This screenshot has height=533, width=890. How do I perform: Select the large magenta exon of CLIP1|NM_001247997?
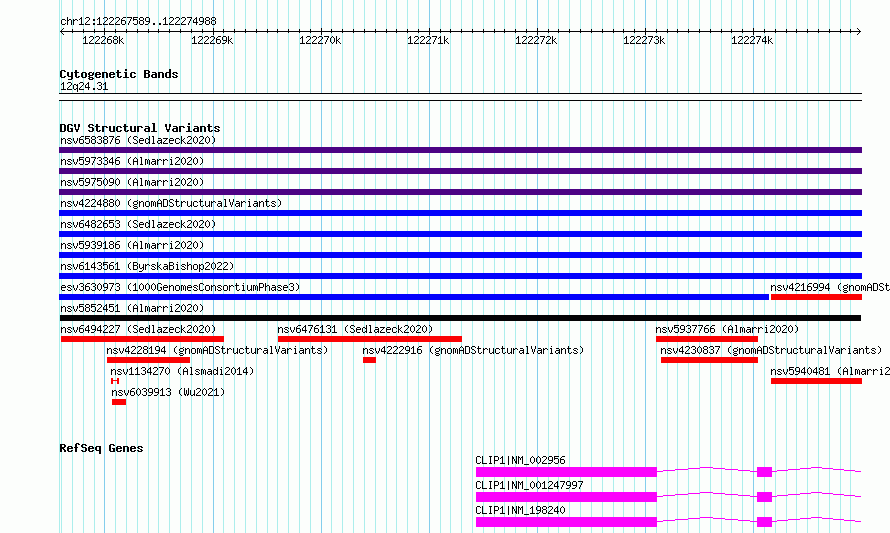click(566, 497)
